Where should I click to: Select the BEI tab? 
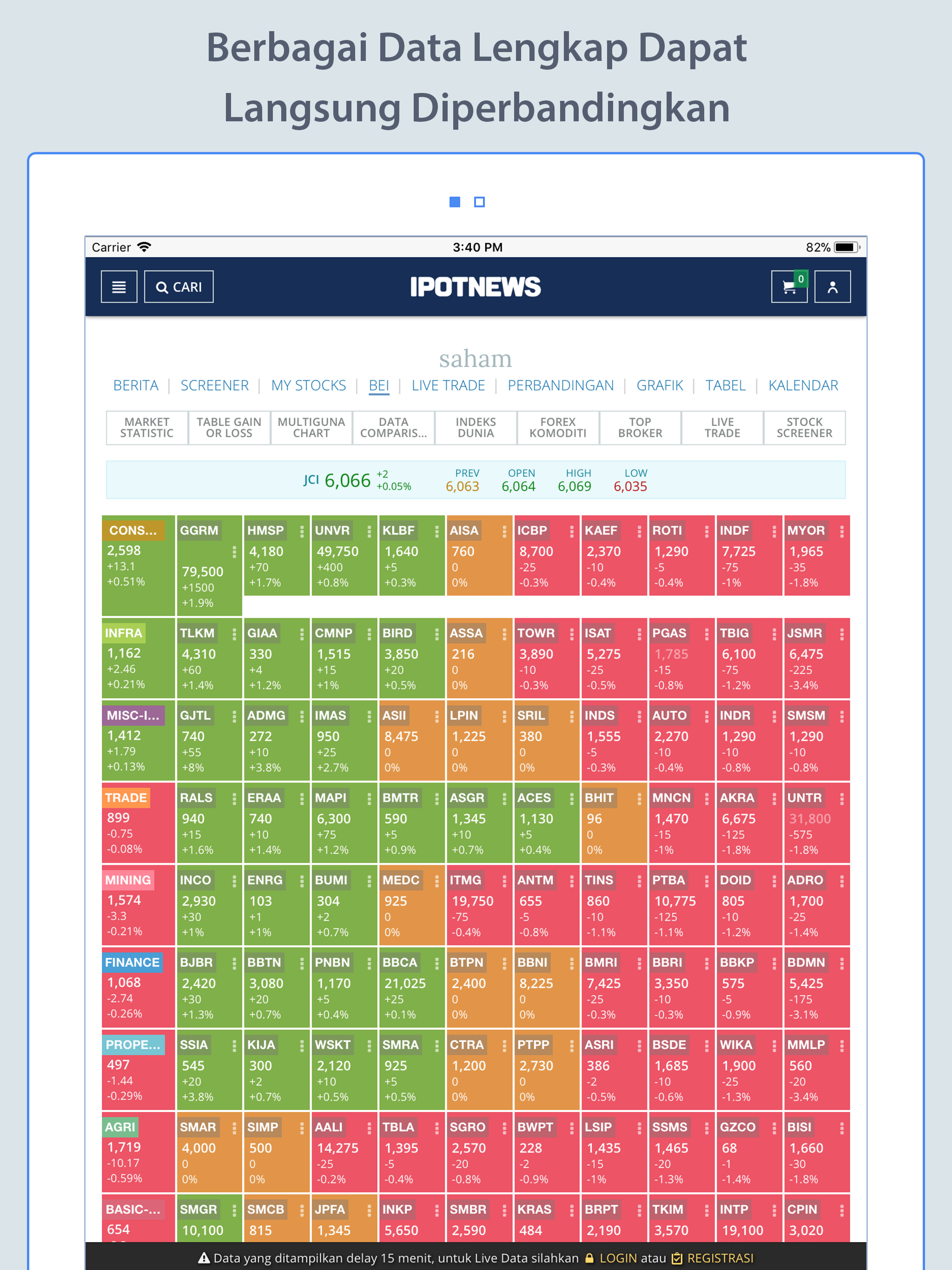pyautogui.click(x=379, y=385)
